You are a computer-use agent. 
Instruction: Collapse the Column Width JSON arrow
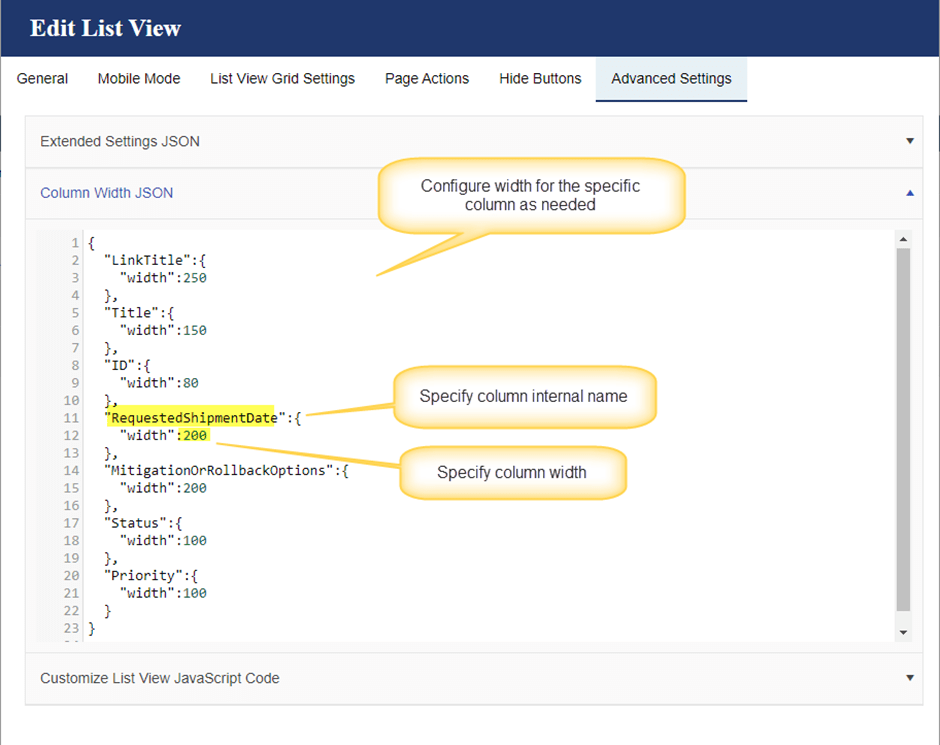909,193
